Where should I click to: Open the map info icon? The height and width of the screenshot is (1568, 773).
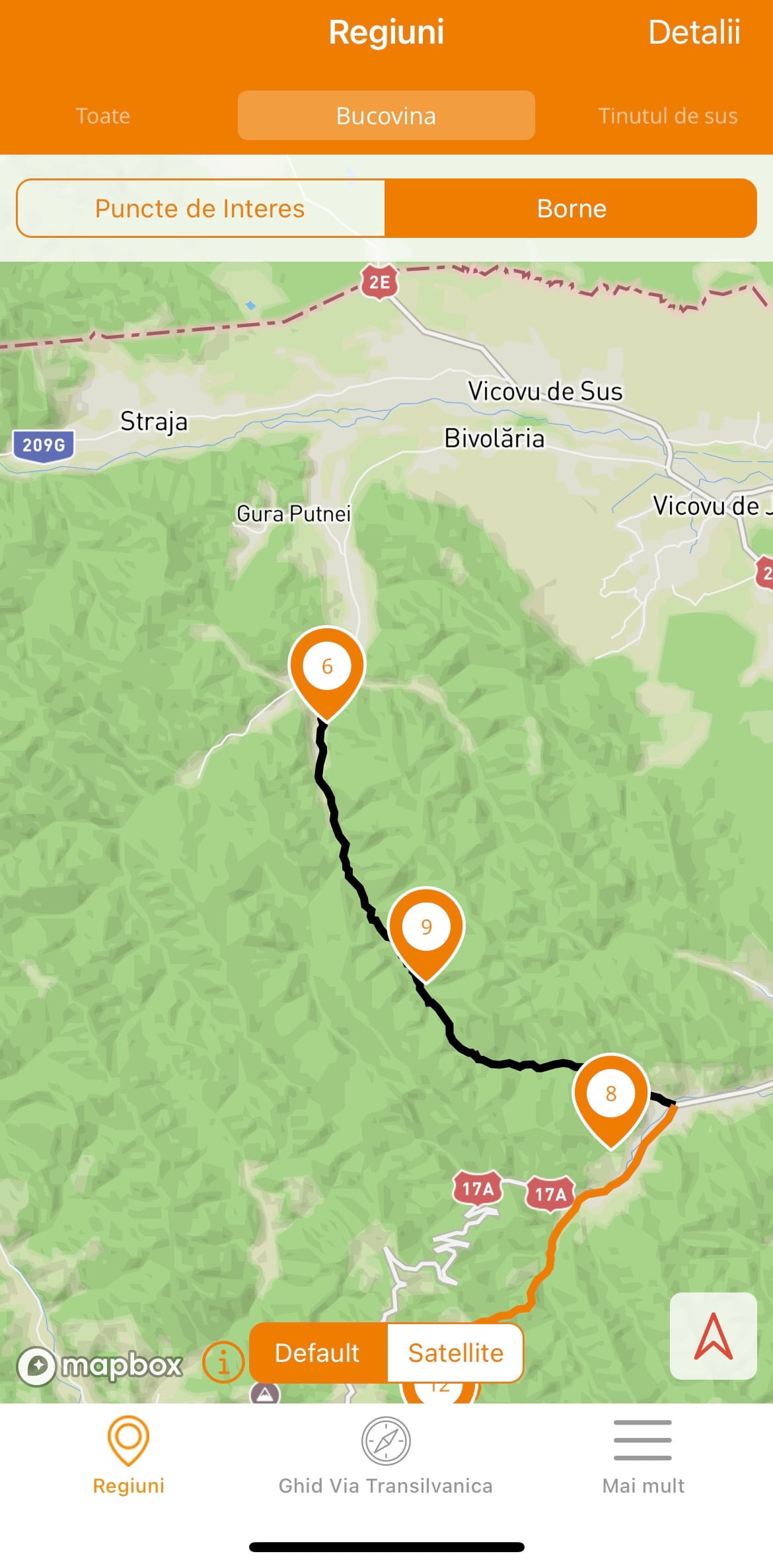223,1362
